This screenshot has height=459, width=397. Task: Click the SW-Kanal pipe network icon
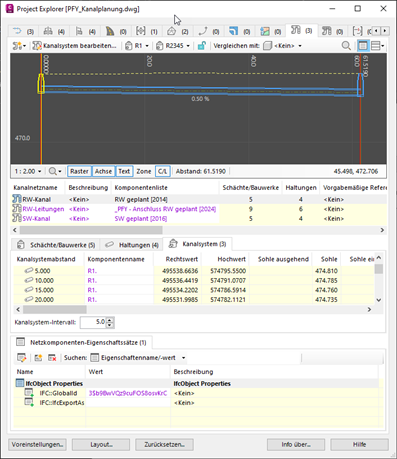tap(16, 218)
